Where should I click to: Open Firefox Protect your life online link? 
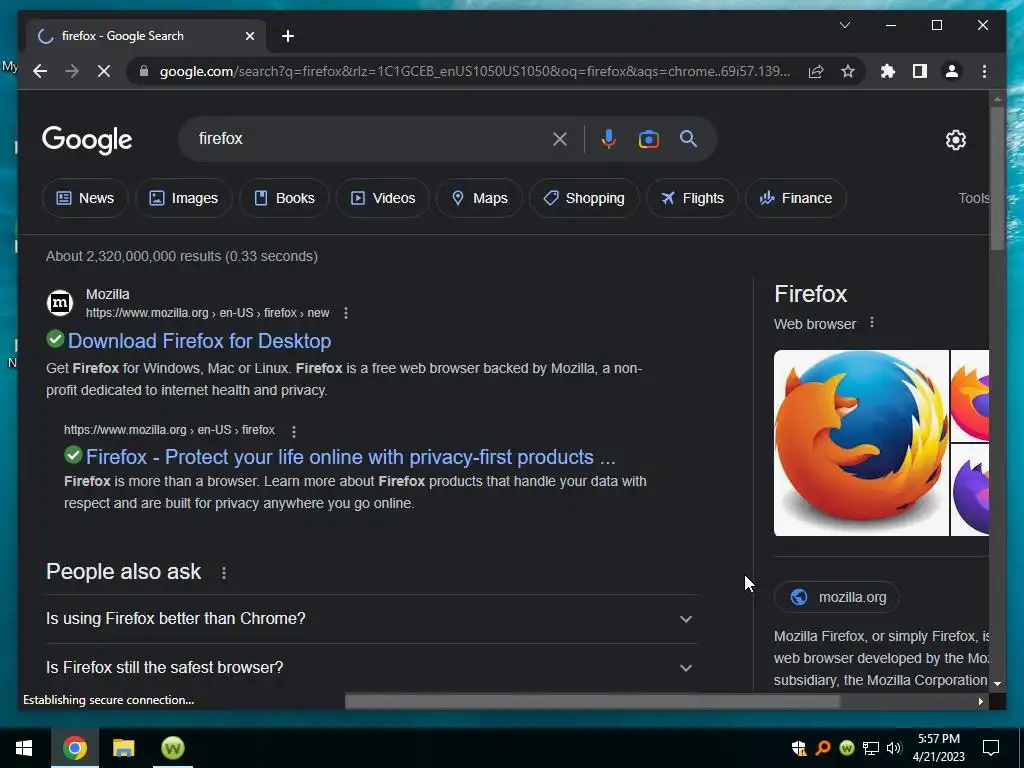(351, 457)
